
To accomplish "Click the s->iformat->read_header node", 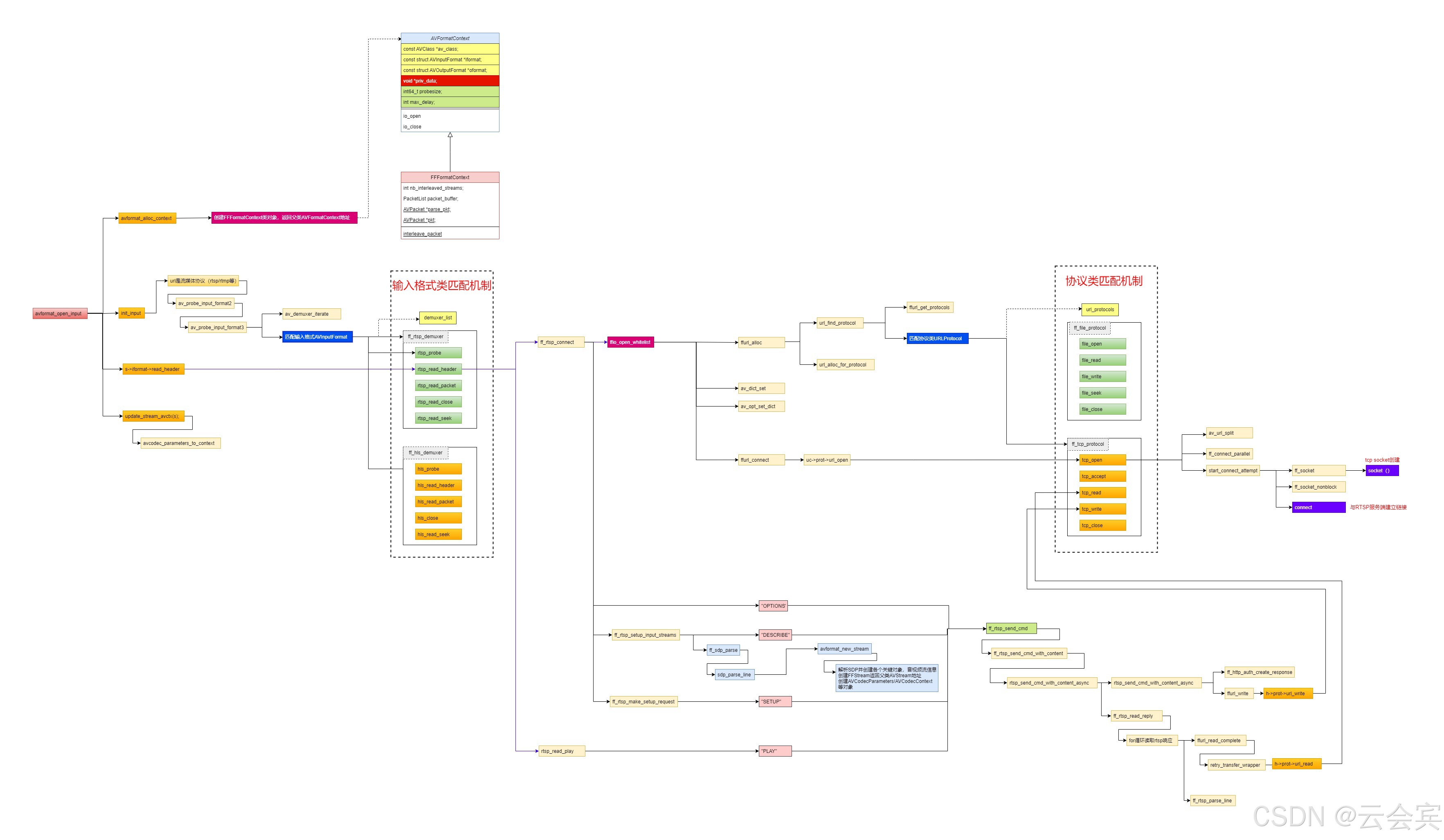I will pyautogui.click(x=153, y=369).
